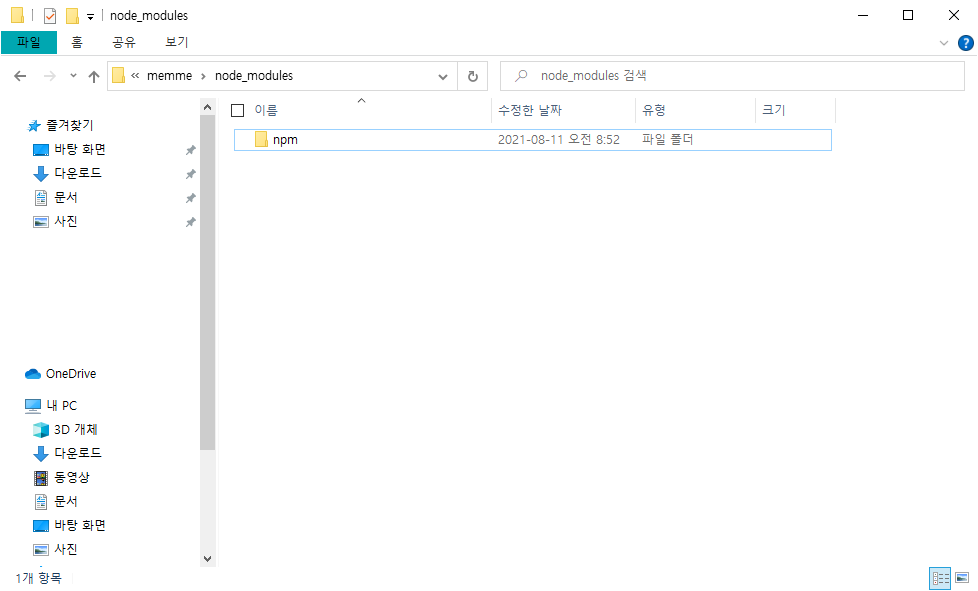
Task: Click the 파일 폴더 type cell
Action: (667, 140)
